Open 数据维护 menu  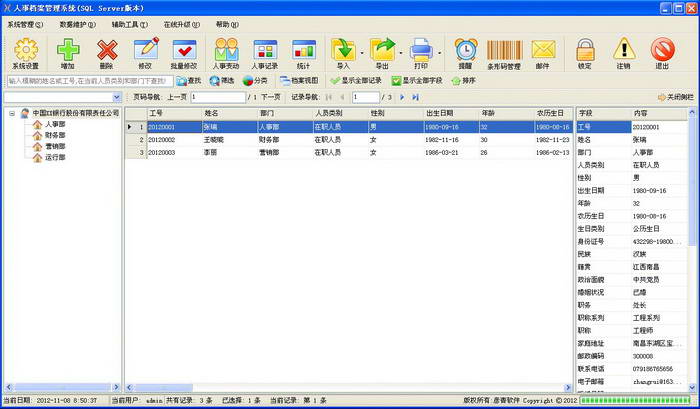[78, 25]
